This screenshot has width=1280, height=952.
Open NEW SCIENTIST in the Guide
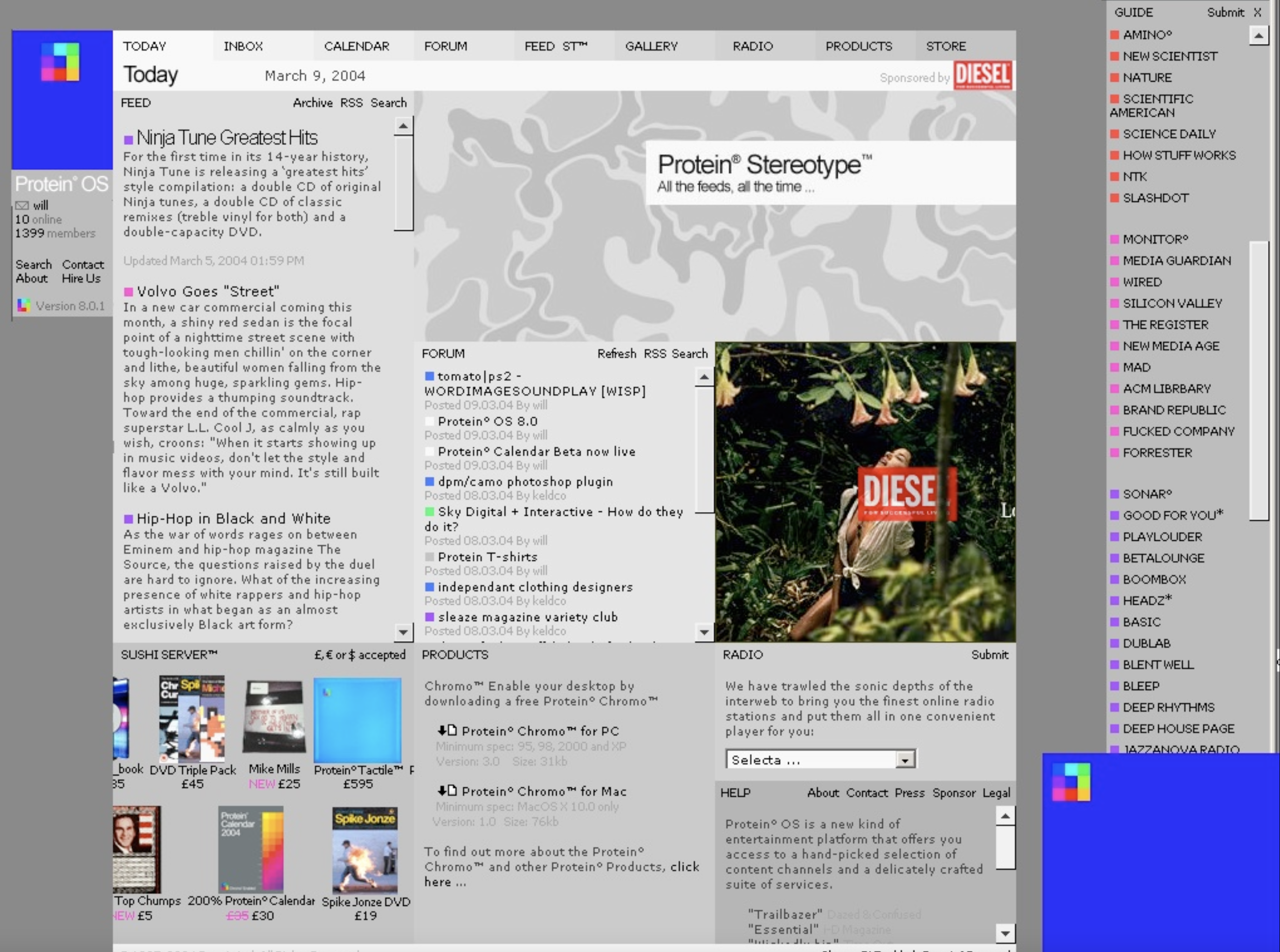point(1170,56)
